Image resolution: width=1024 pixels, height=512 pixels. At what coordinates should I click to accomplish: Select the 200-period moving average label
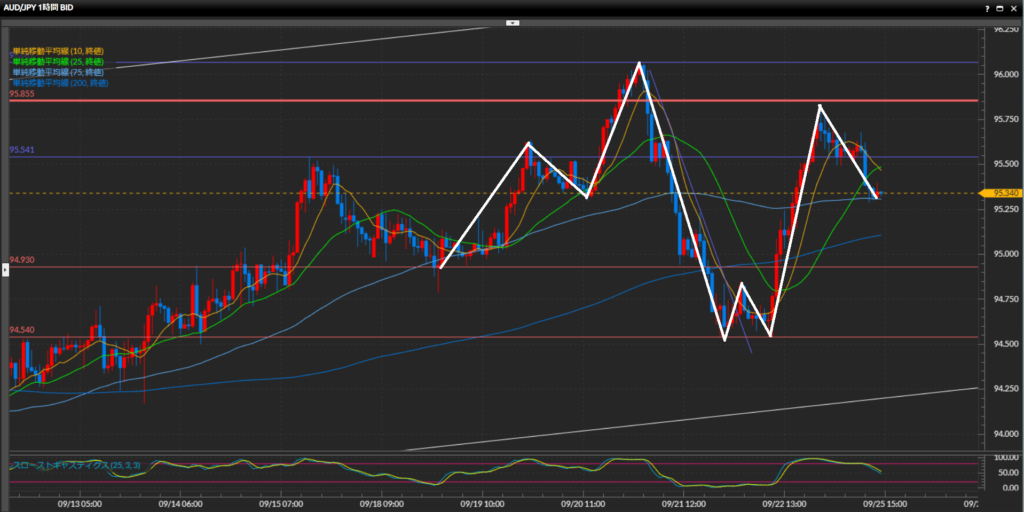pos(60,82)
